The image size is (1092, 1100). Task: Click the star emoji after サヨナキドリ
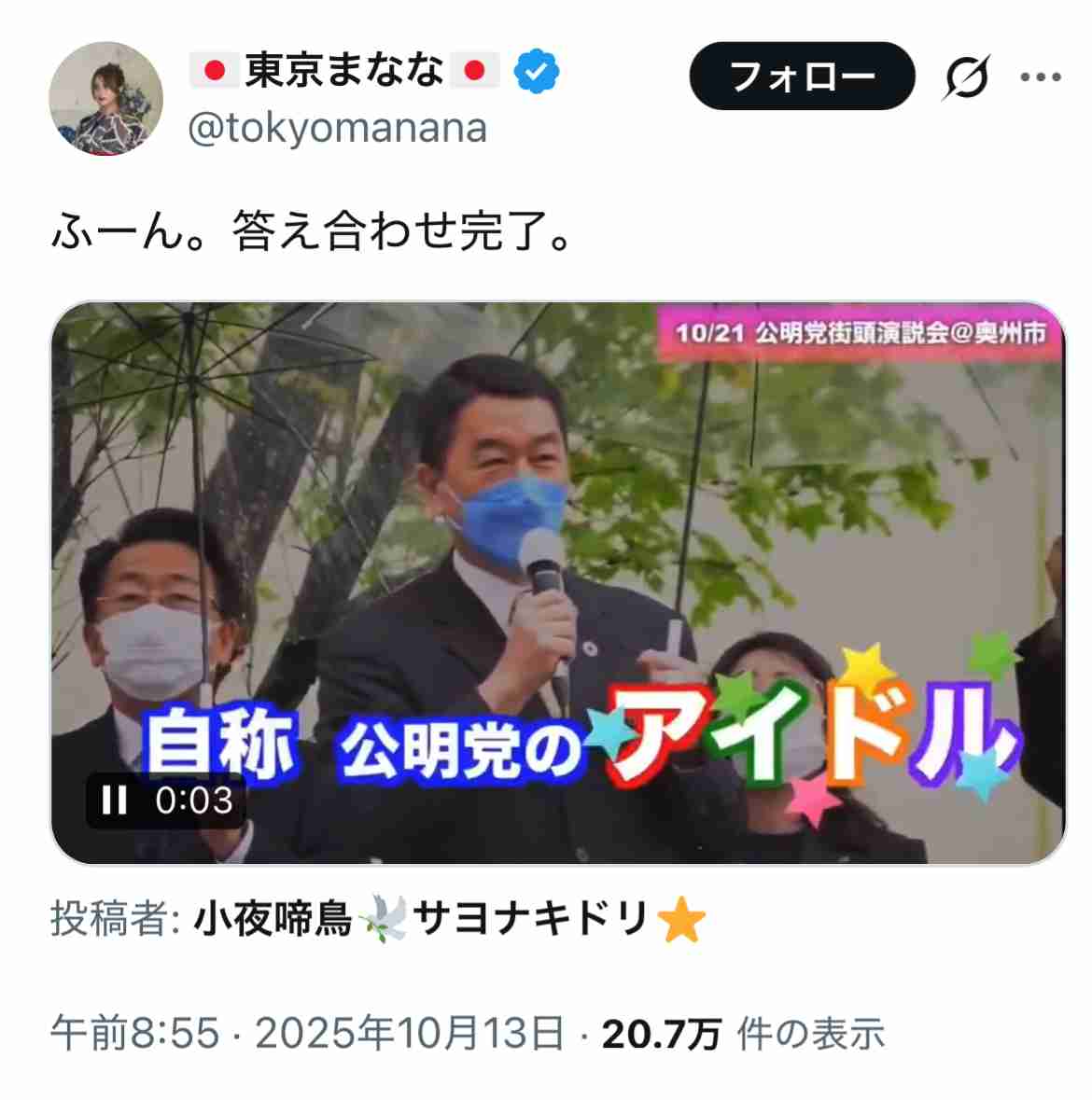tap(681, 919)
